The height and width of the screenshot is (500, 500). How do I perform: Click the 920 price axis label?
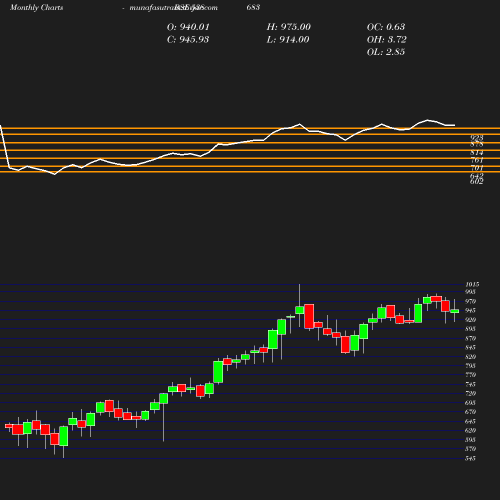pos(471,320)
